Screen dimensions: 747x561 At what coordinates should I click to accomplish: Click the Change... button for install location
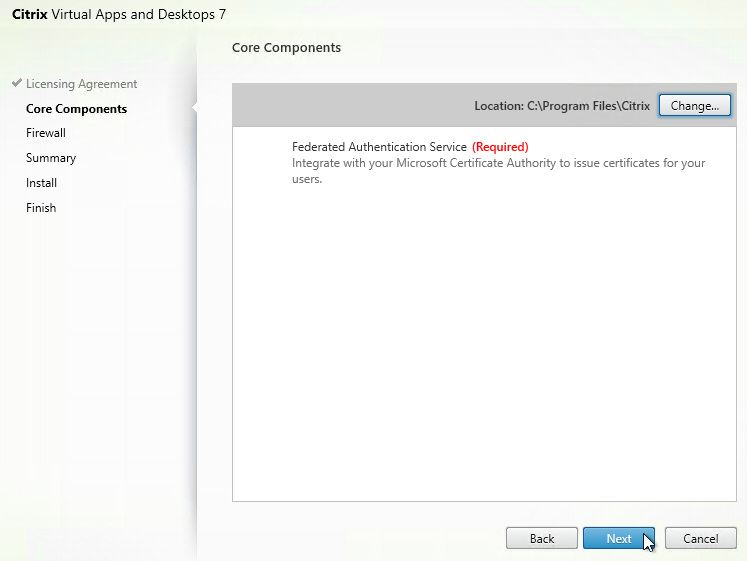coord(695,105)
